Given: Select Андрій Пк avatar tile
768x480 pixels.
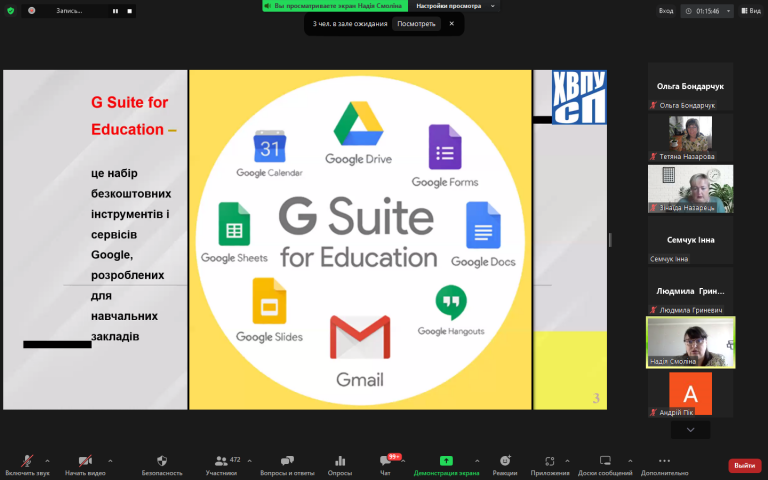Looking at the screenshot, I should tap(690, 394).
